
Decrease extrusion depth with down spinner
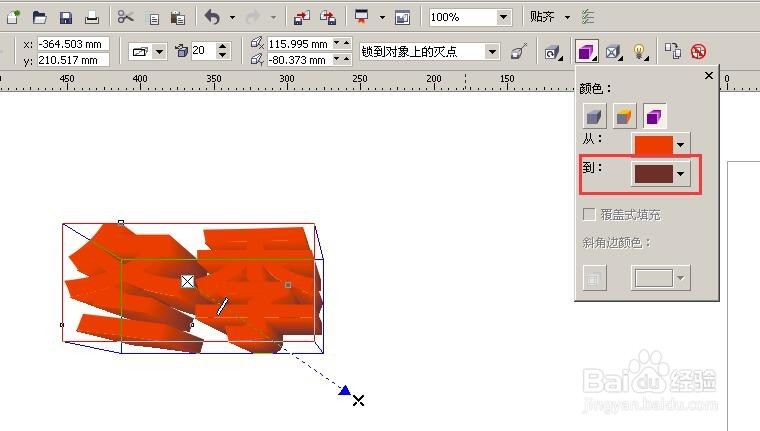pyautogui.click(x=222, y=54)
